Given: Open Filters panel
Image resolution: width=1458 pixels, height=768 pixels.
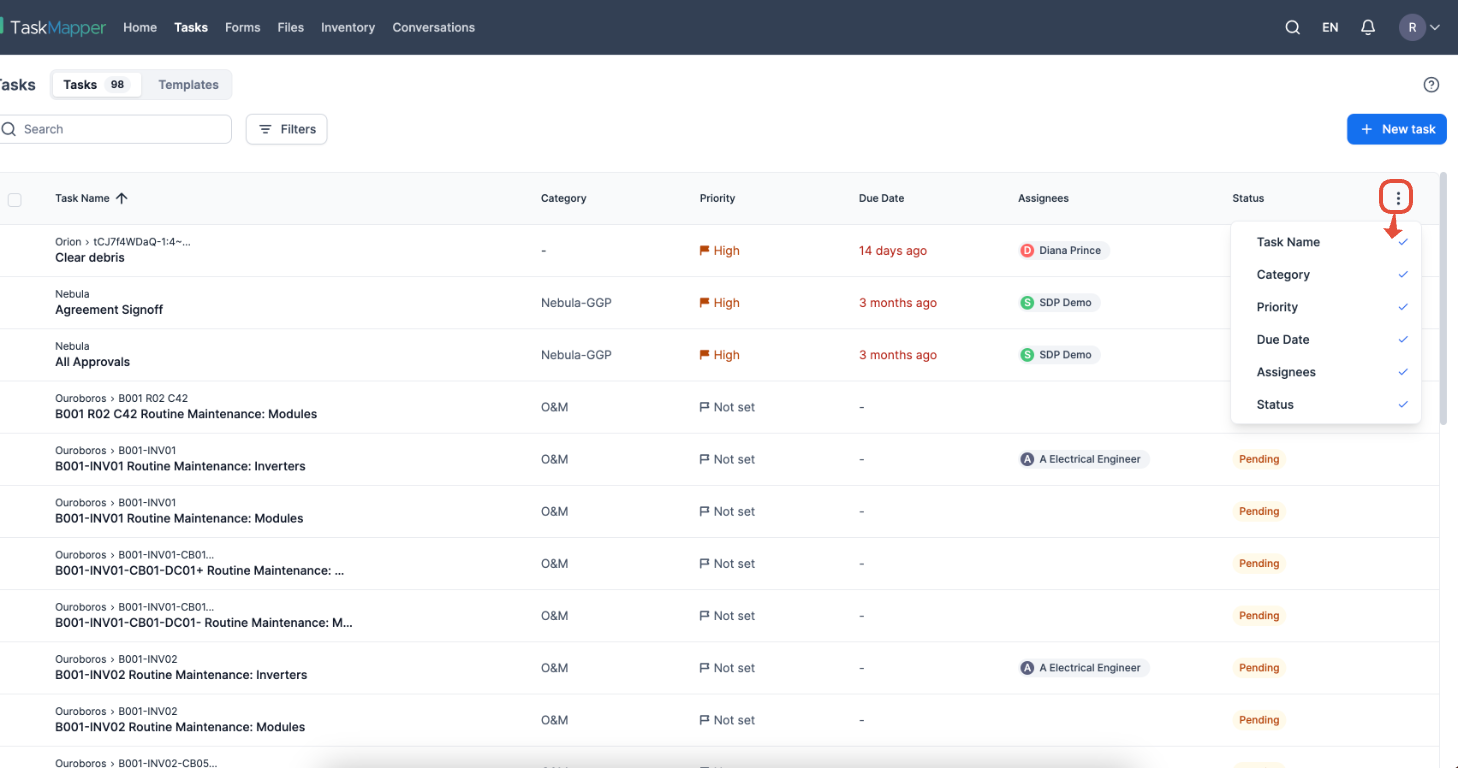Looking at the screenshot, I should 286,129.
